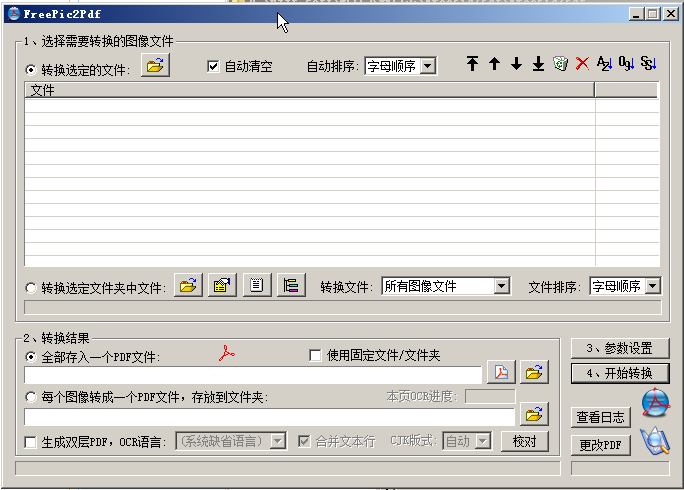Enable 使用固定文件/文件夹 checkbox

[315, 355]
